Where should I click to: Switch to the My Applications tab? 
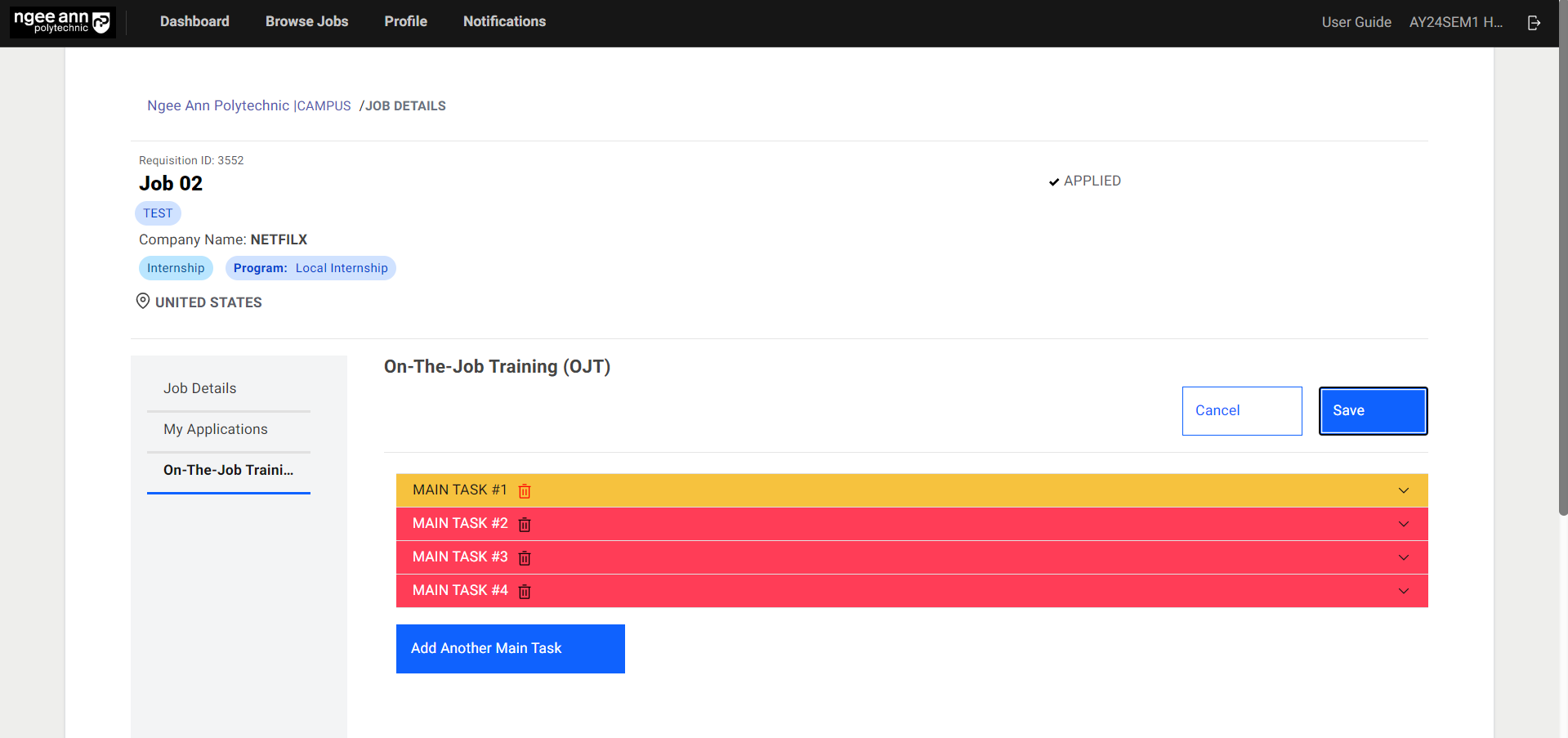coord(216,430)
